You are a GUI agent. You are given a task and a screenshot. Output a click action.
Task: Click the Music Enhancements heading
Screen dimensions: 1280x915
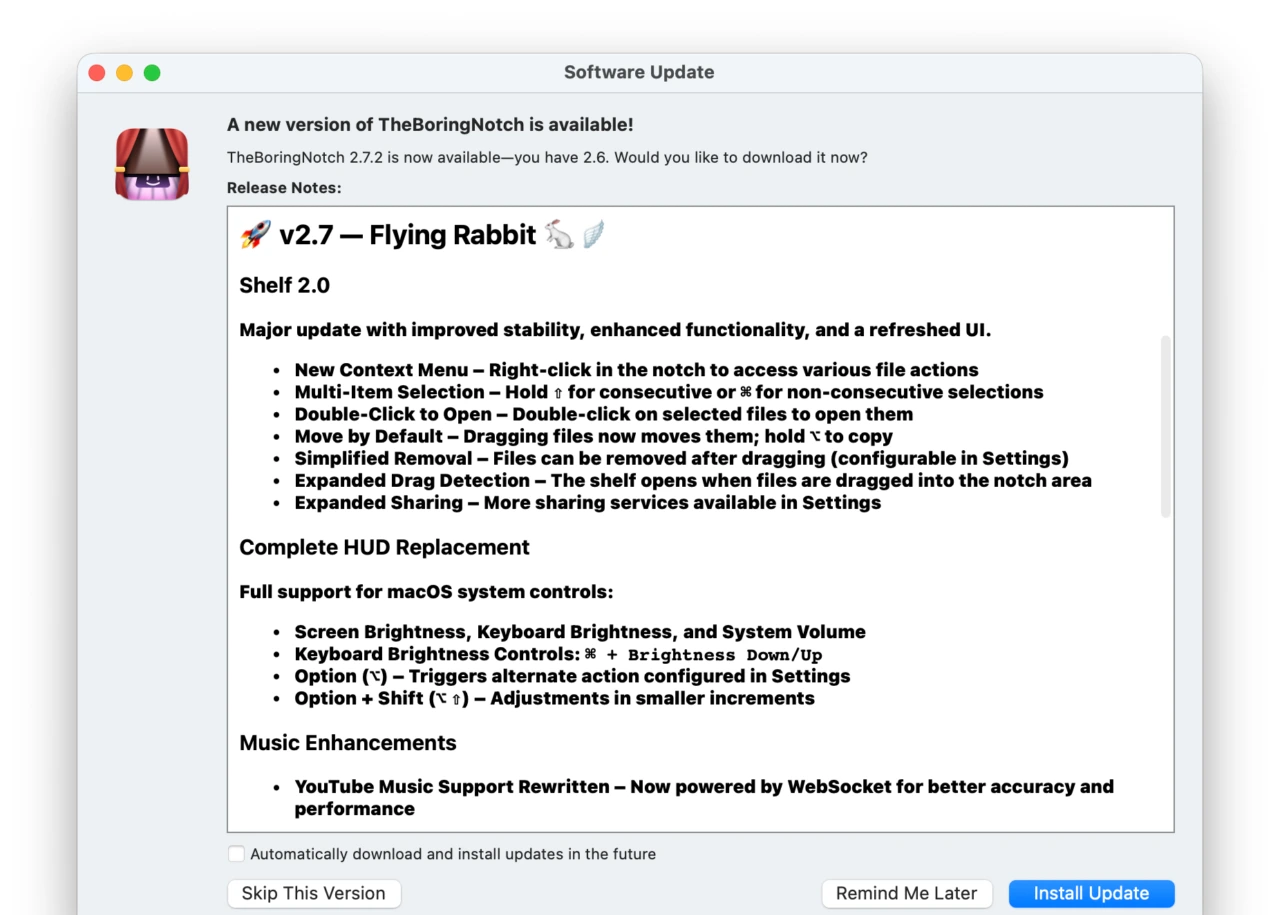tap(347, 743)
